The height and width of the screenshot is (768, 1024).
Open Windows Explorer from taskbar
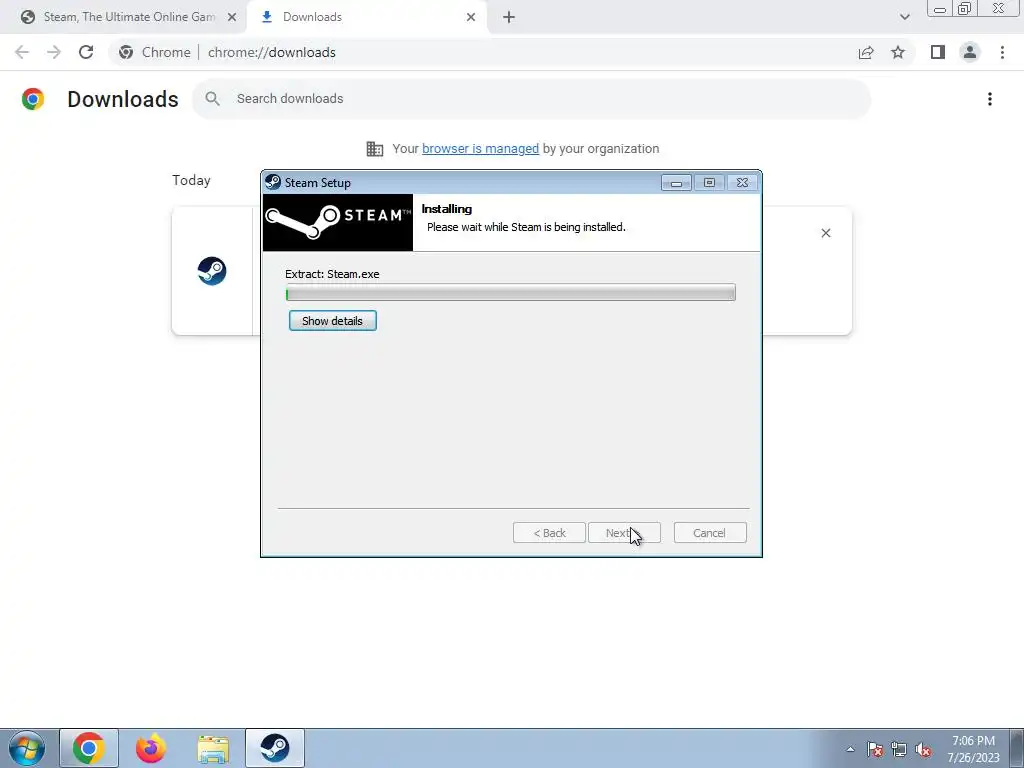pos(213,748)
